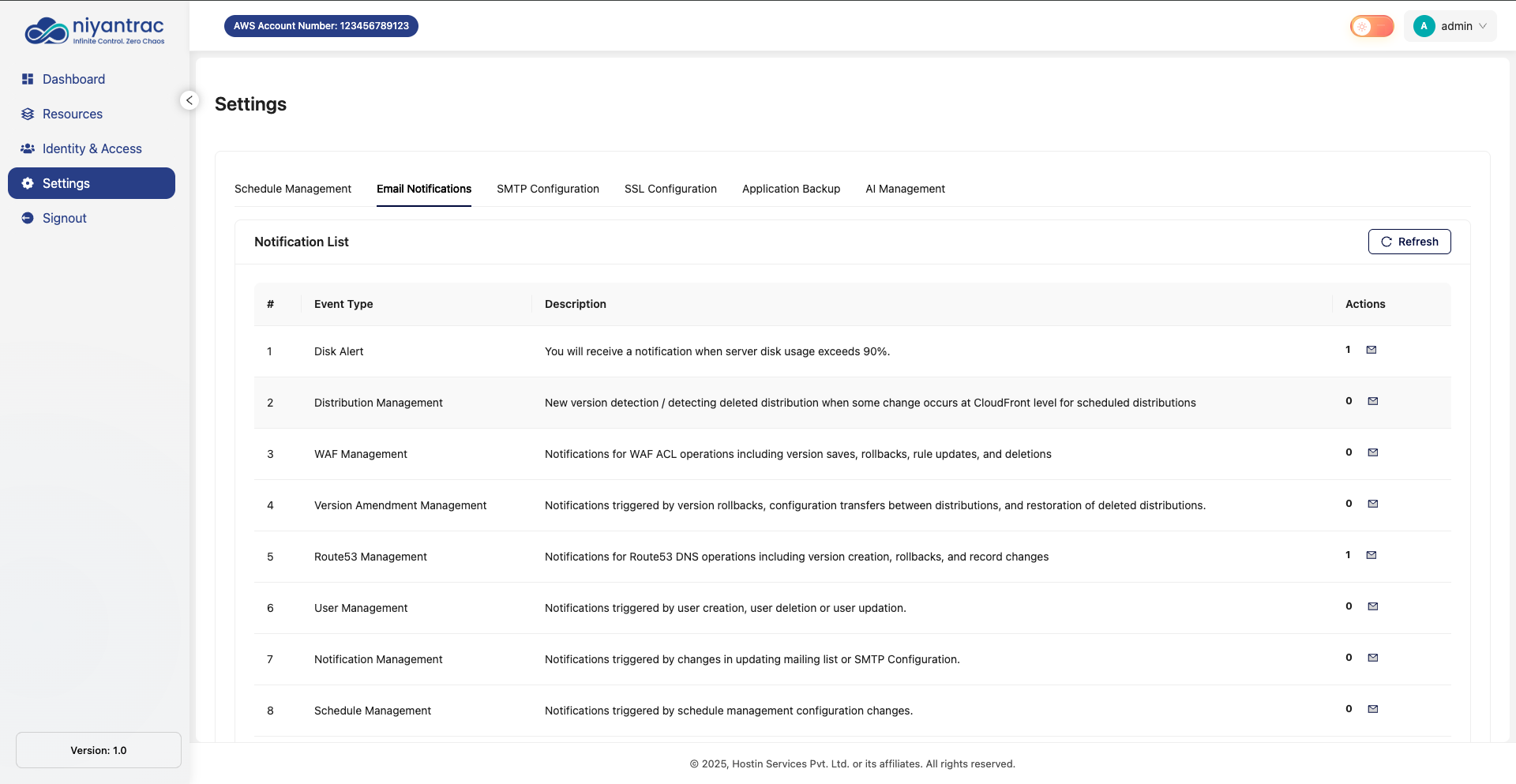
Task: Toggle the light/dark theme switch
Action: [1372, 26]
